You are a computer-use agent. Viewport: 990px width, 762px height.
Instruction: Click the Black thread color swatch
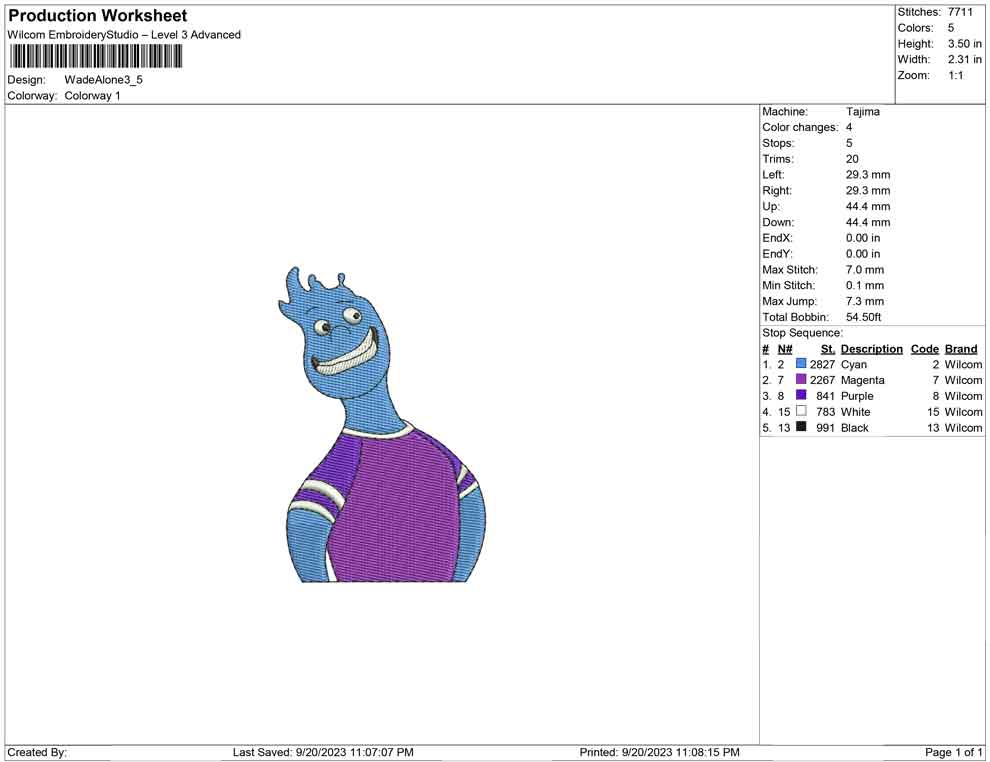pos(801,427)
